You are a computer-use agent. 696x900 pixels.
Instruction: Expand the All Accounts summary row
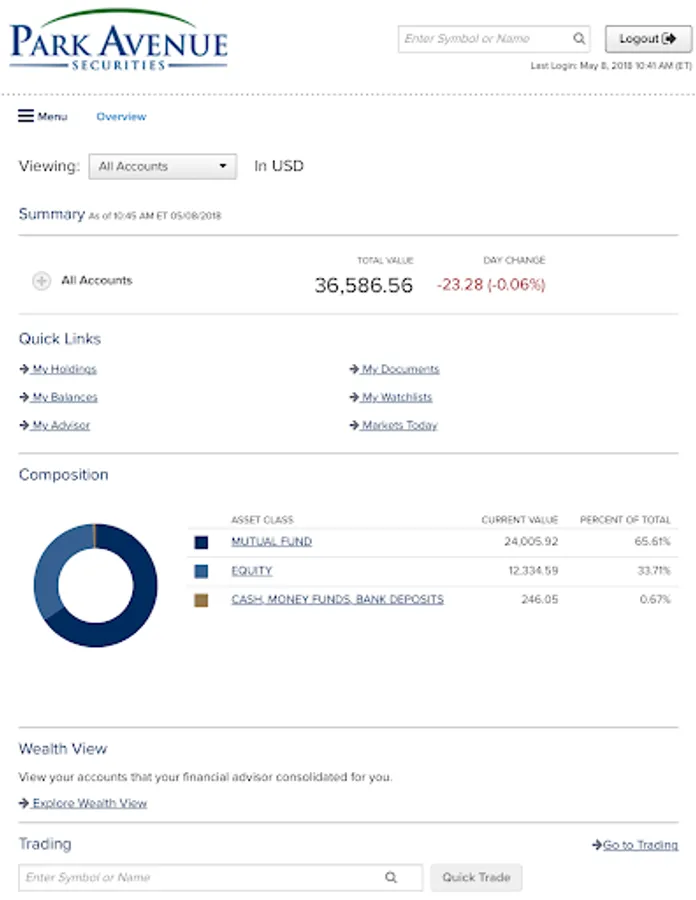[41, 281]
